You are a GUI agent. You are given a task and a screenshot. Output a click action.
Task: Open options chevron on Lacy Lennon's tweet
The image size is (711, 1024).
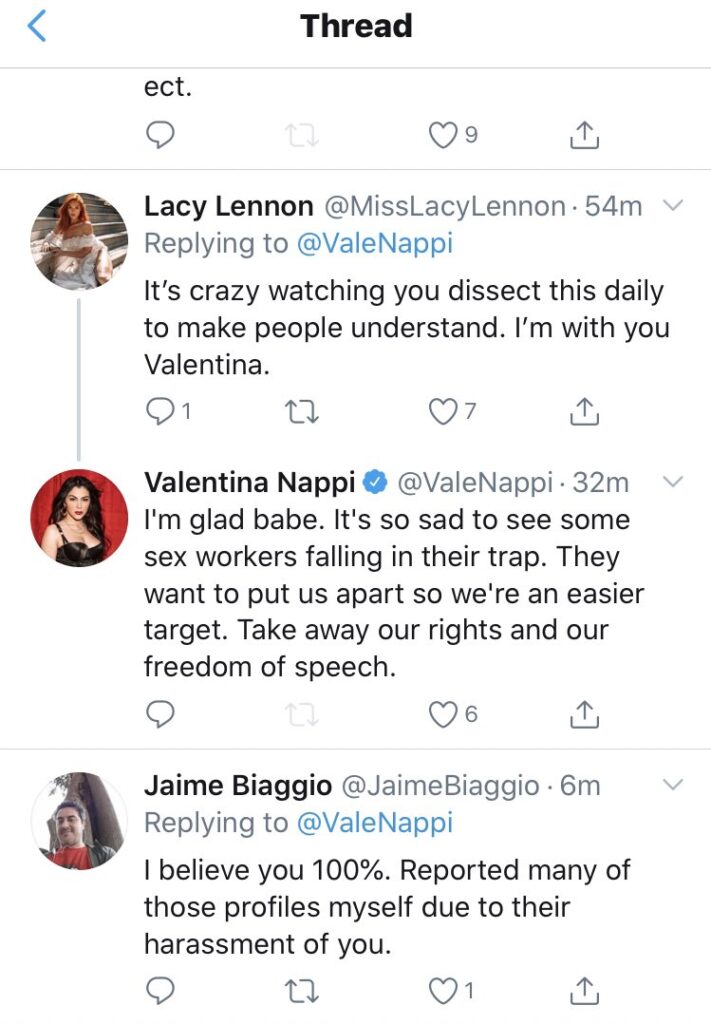[673, 207]
